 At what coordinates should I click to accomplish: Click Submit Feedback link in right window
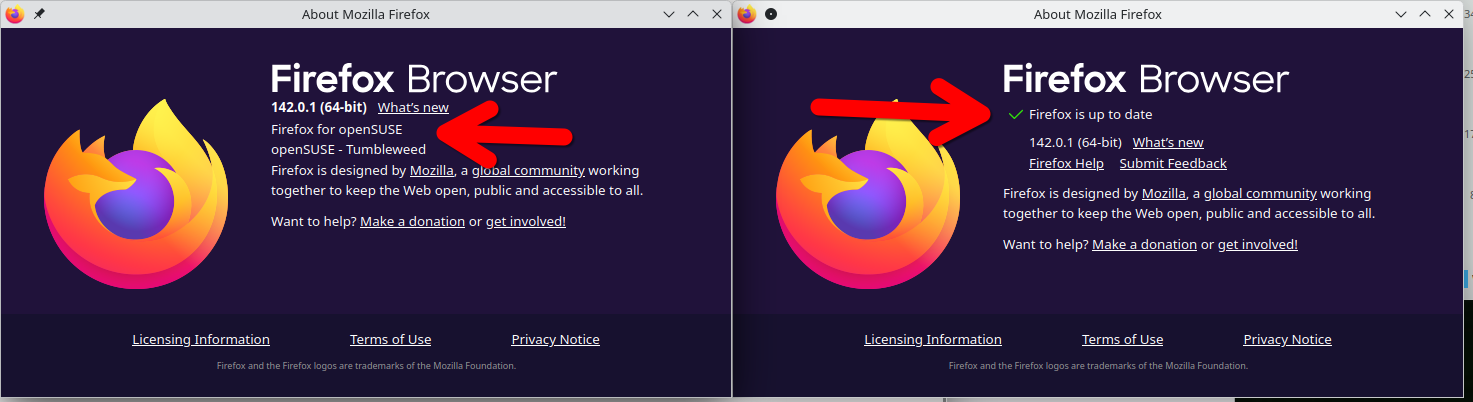click(x=1173, y=163)
